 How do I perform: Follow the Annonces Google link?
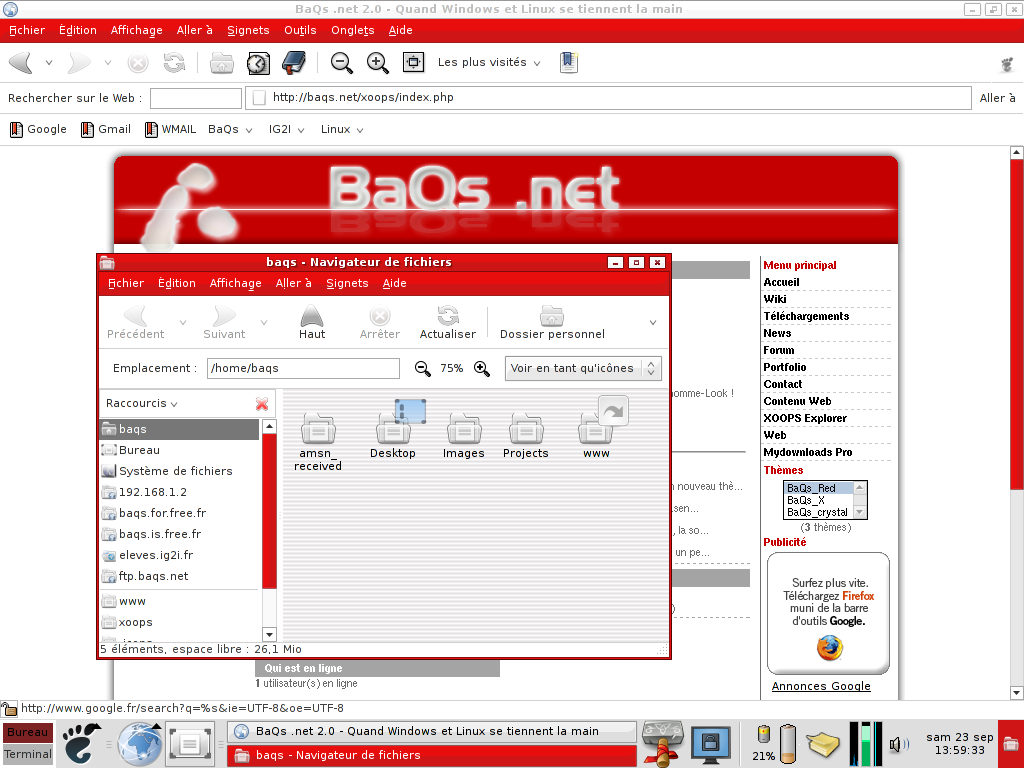[821, 686]
